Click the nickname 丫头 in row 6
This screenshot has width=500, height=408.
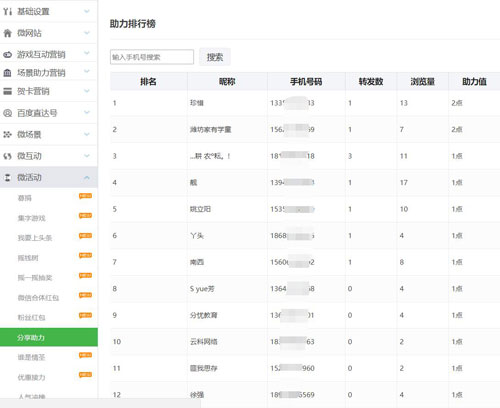click(x=197, y=236)
